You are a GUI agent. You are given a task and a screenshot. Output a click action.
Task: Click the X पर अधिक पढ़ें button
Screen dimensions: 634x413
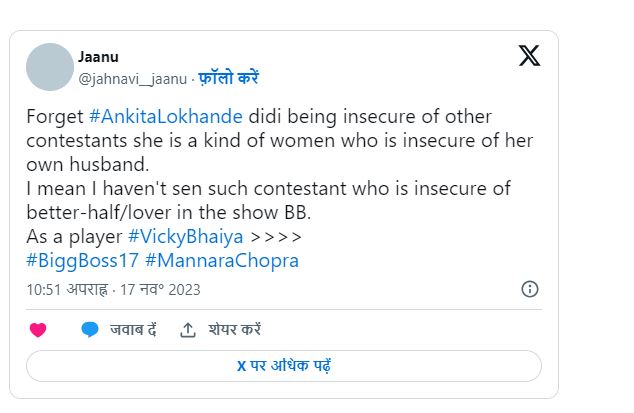pos(284,366)
